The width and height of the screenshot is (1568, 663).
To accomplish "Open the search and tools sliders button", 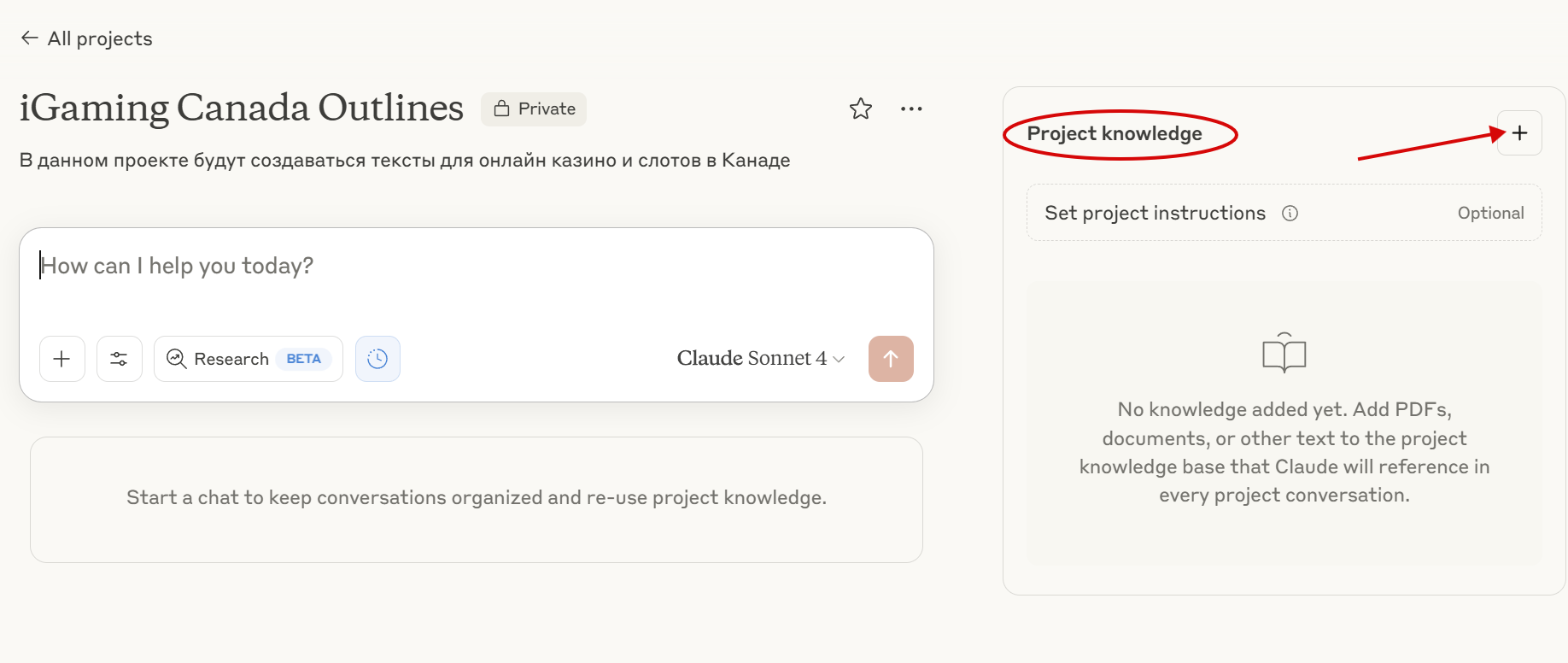I will point(120,359).
